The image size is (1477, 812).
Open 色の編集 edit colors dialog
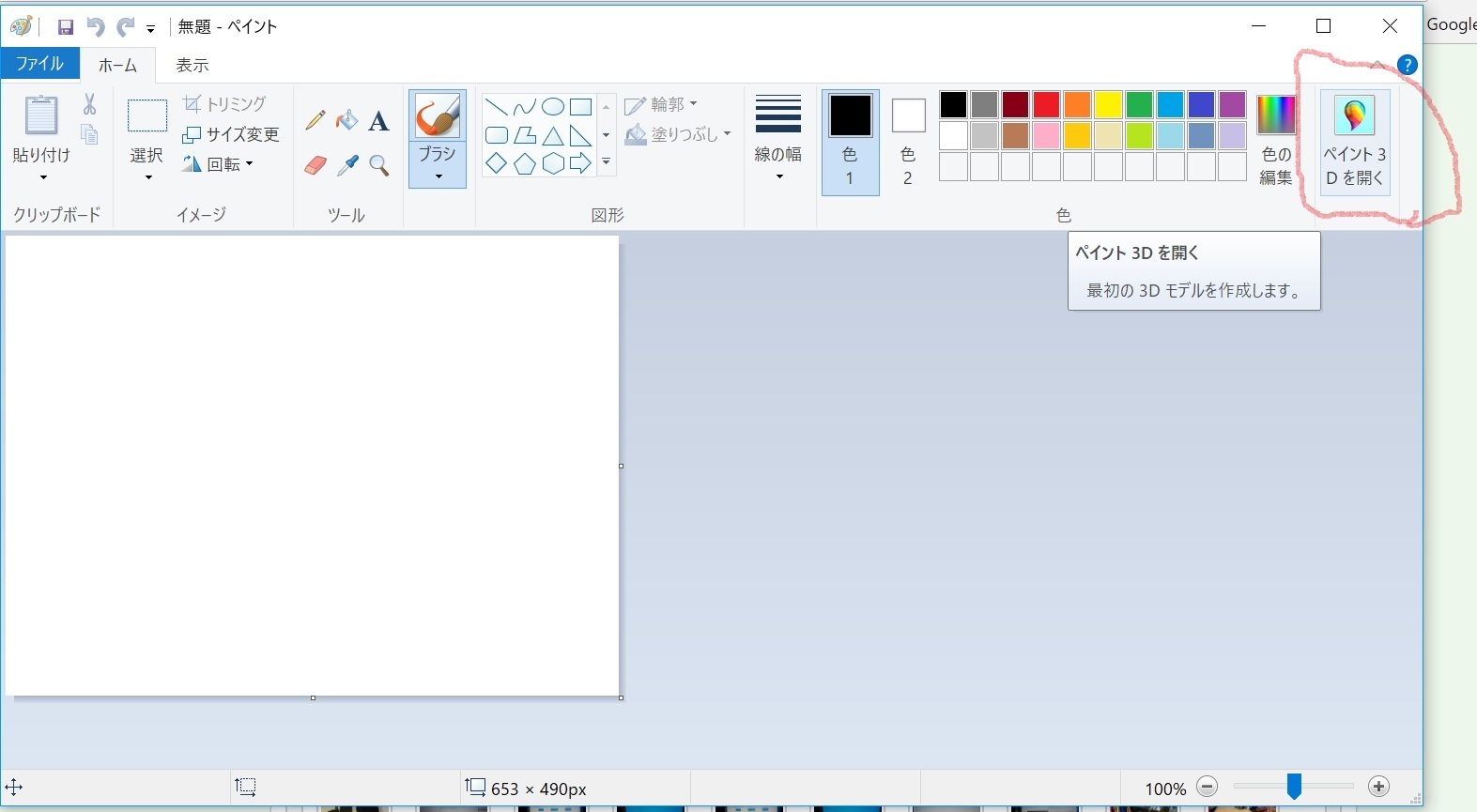pyautogui.click(x=1276, y=141)
